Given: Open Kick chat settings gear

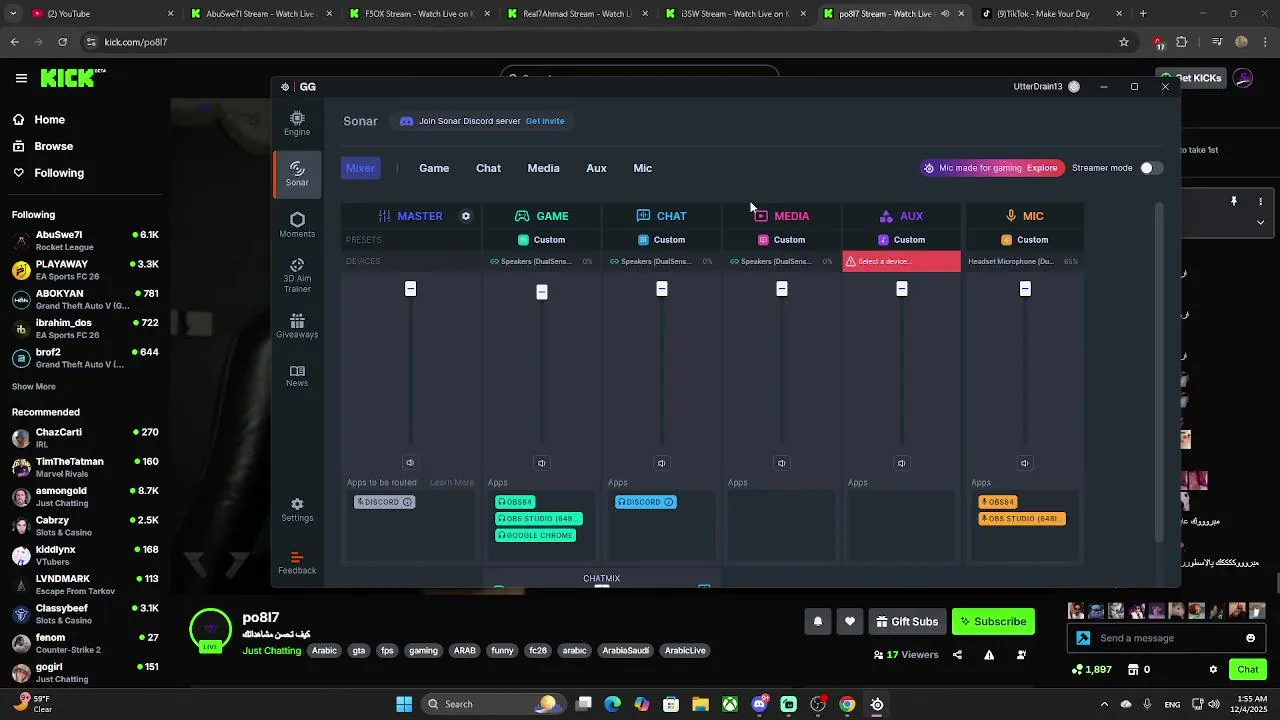Looking at the screenshot, I should (x=1213, y=670).
